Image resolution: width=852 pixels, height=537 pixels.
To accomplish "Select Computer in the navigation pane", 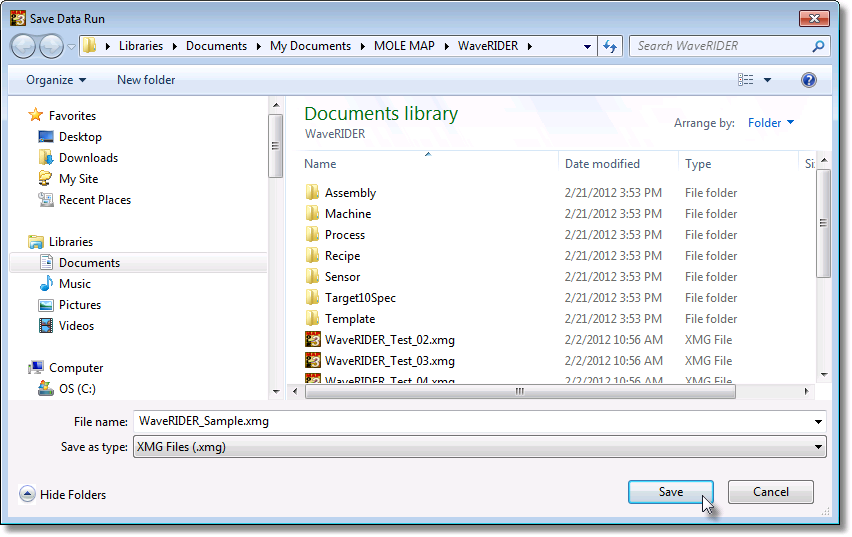I will [76, 368].
